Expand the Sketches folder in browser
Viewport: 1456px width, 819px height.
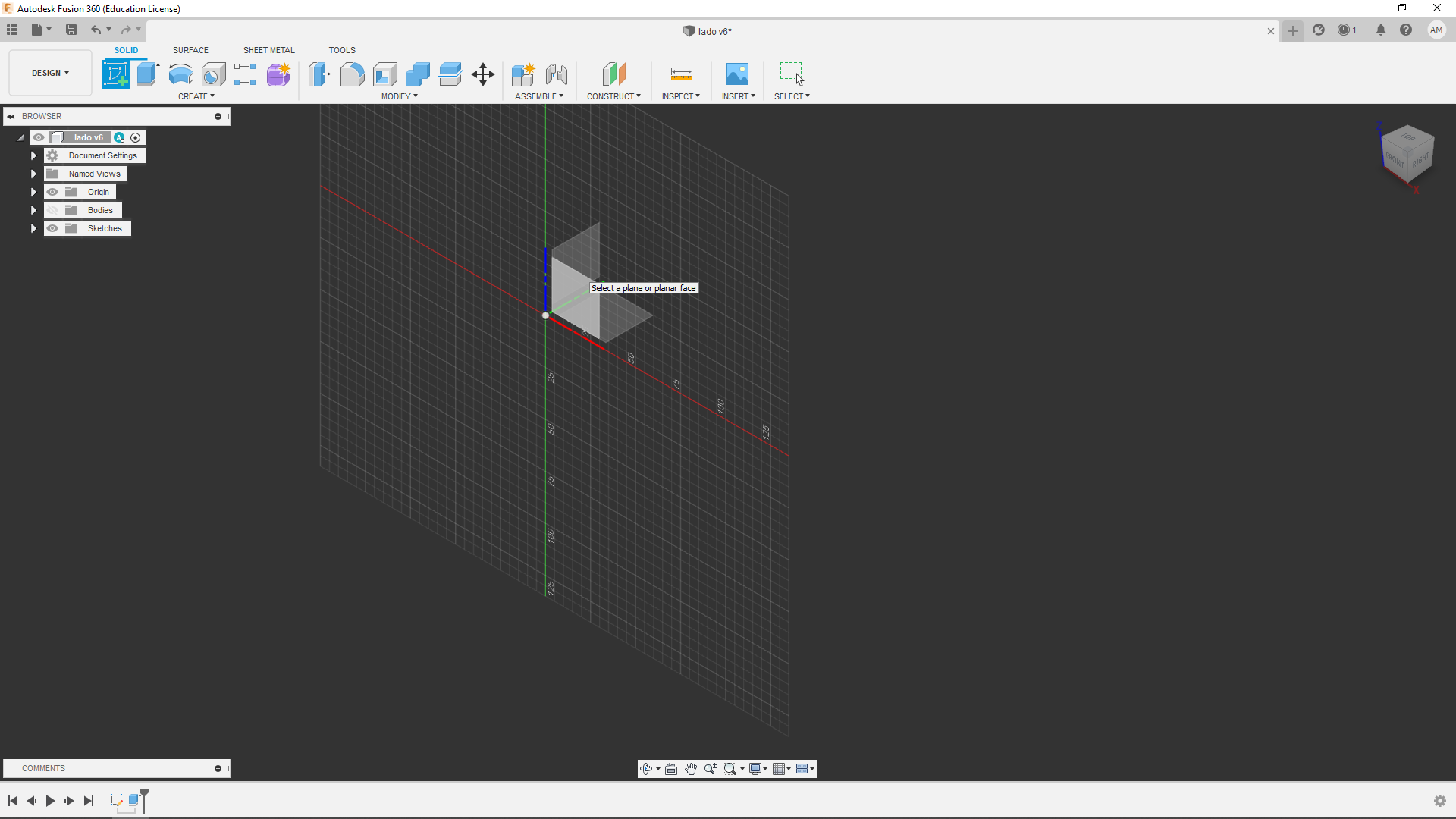(34, 228)
